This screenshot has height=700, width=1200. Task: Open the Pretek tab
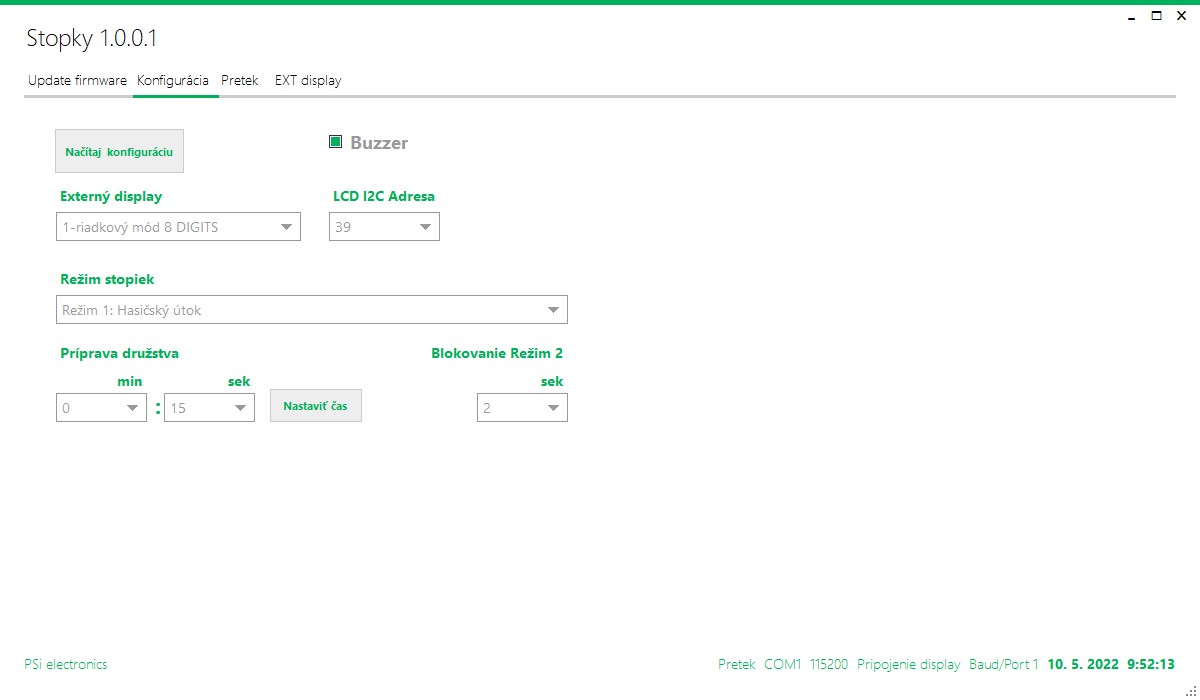point(240,80)
